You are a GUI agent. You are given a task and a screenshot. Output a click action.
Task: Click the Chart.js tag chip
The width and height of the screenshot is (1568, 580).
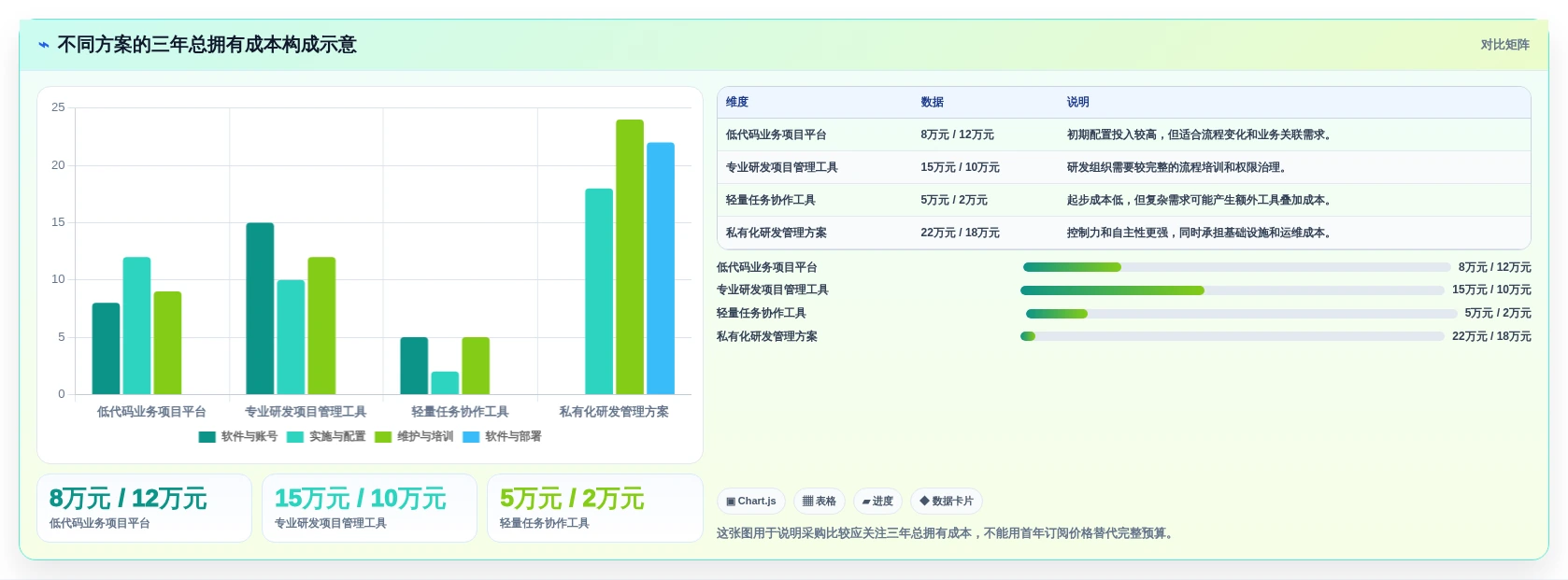(x=751, y=502)
